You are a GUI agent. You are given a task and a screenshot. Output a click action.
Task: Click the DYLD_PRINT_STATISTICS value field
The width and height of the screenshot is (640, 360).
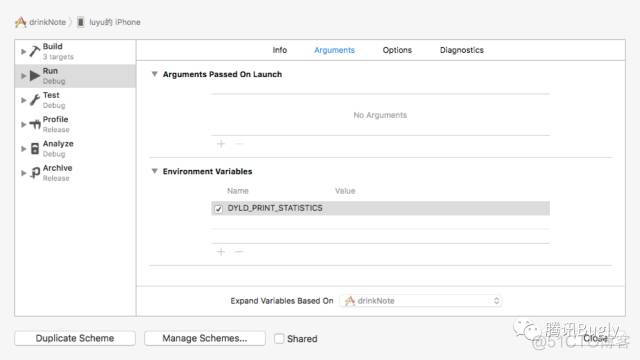click(441, 208)
